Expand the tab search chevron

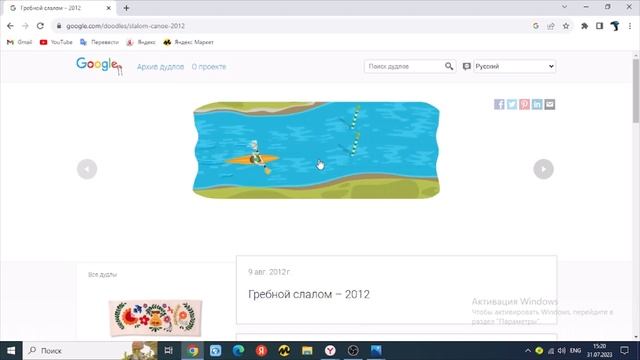[564, 7]
